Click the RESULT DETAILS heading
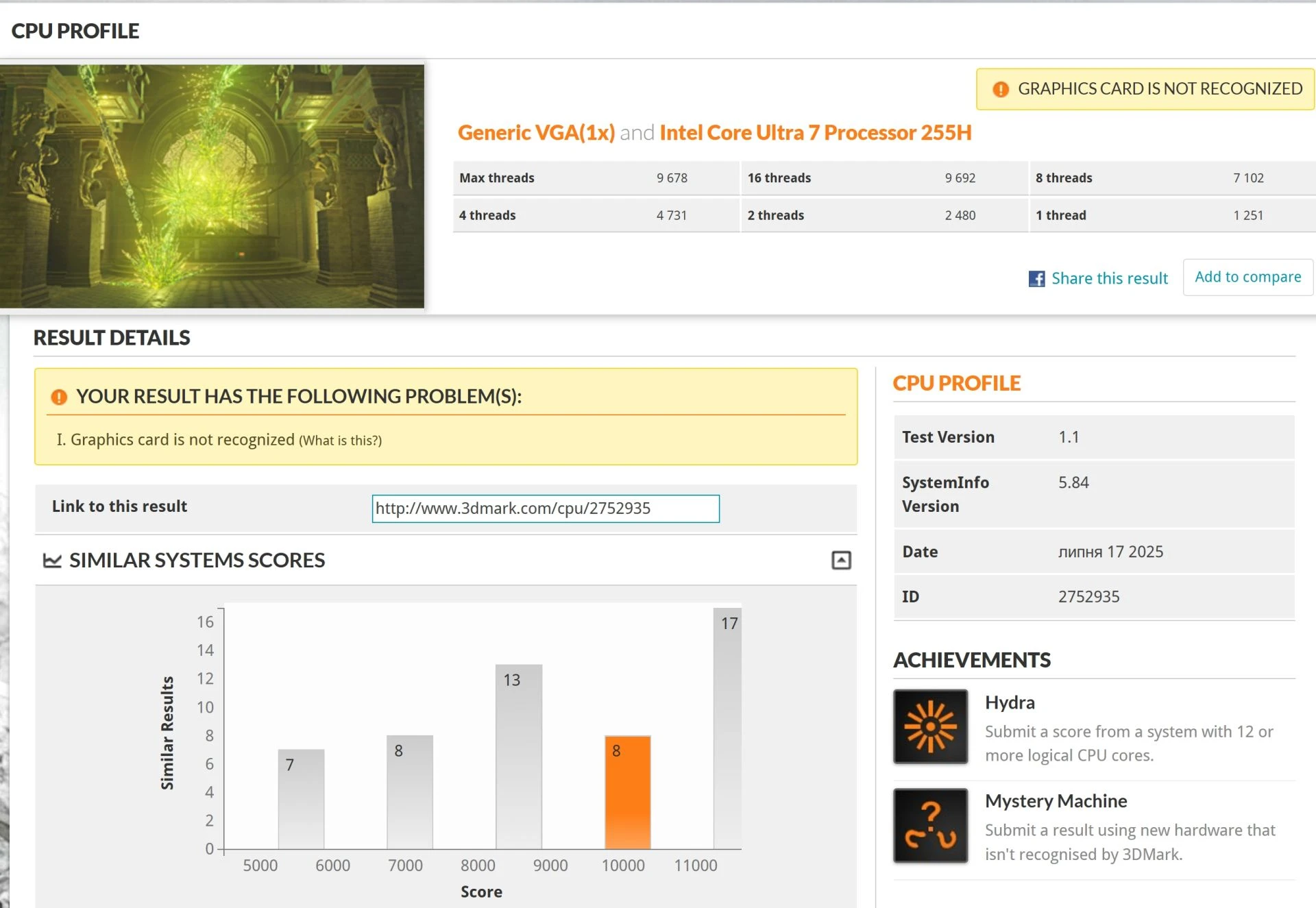The image size is (1316, 908). (112, 338)
